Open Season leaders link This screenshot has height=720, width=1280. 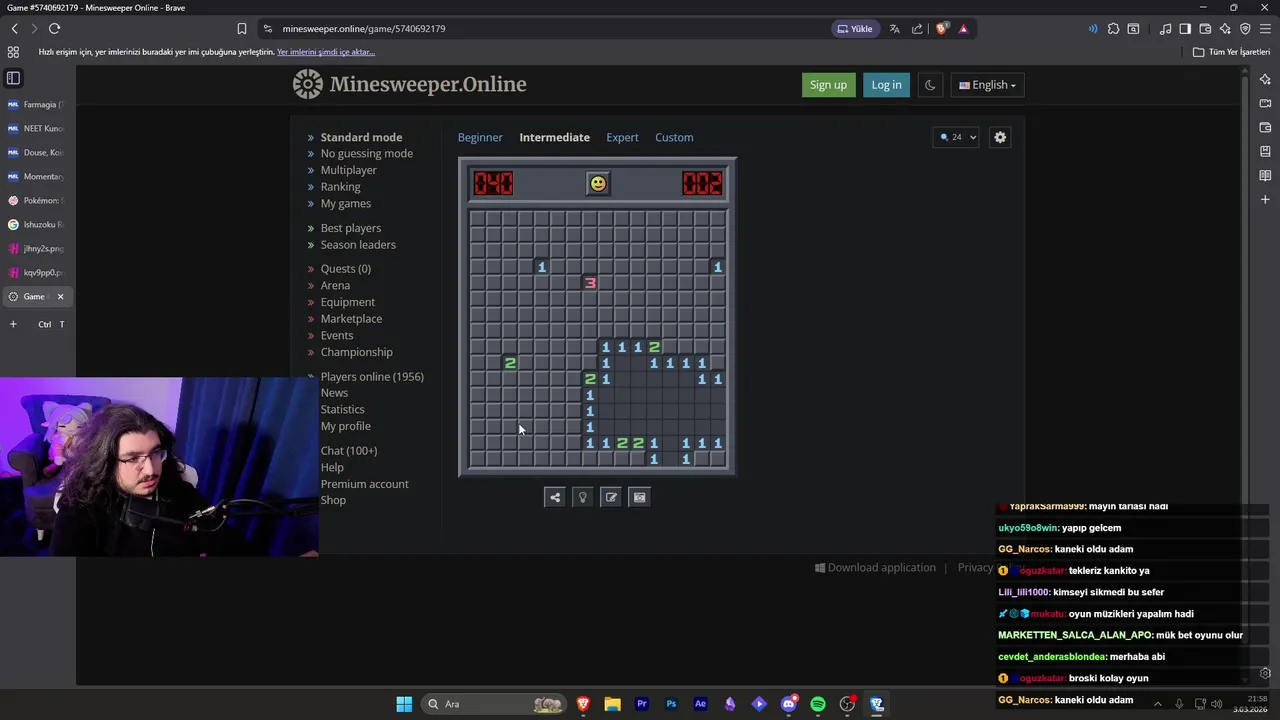358,245
